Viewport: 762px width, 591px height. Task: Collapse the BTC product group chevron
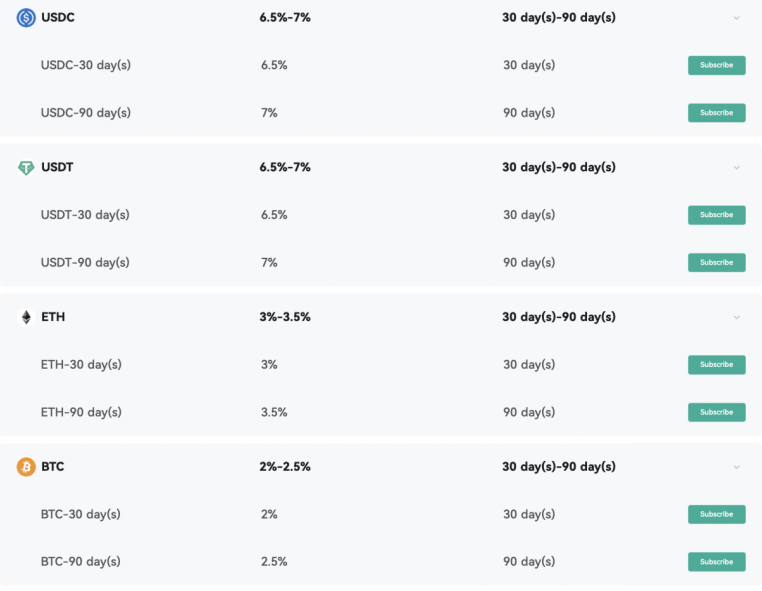coord(737,467)
